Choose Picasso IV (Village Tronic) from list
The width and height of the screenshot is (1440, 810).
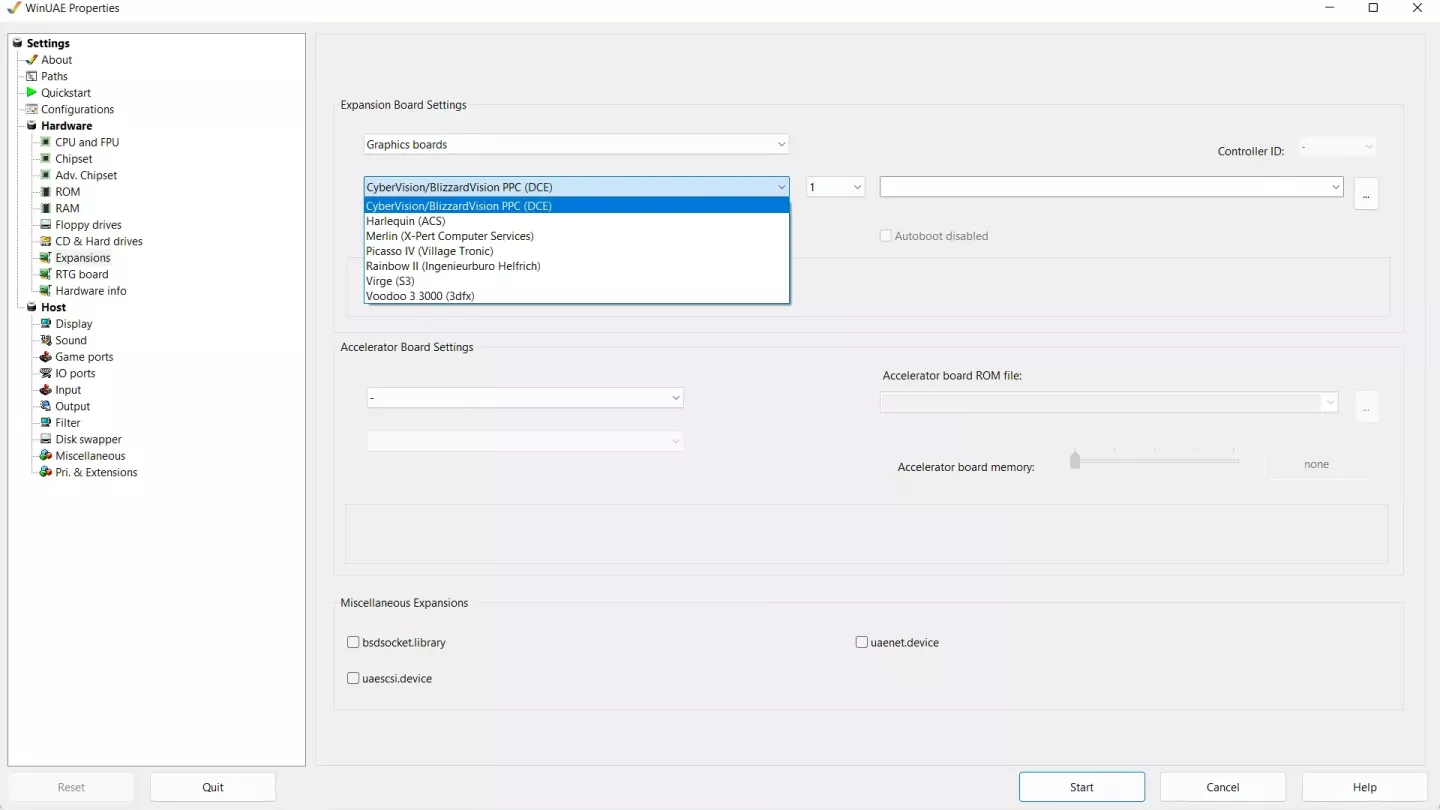(429, 251)
